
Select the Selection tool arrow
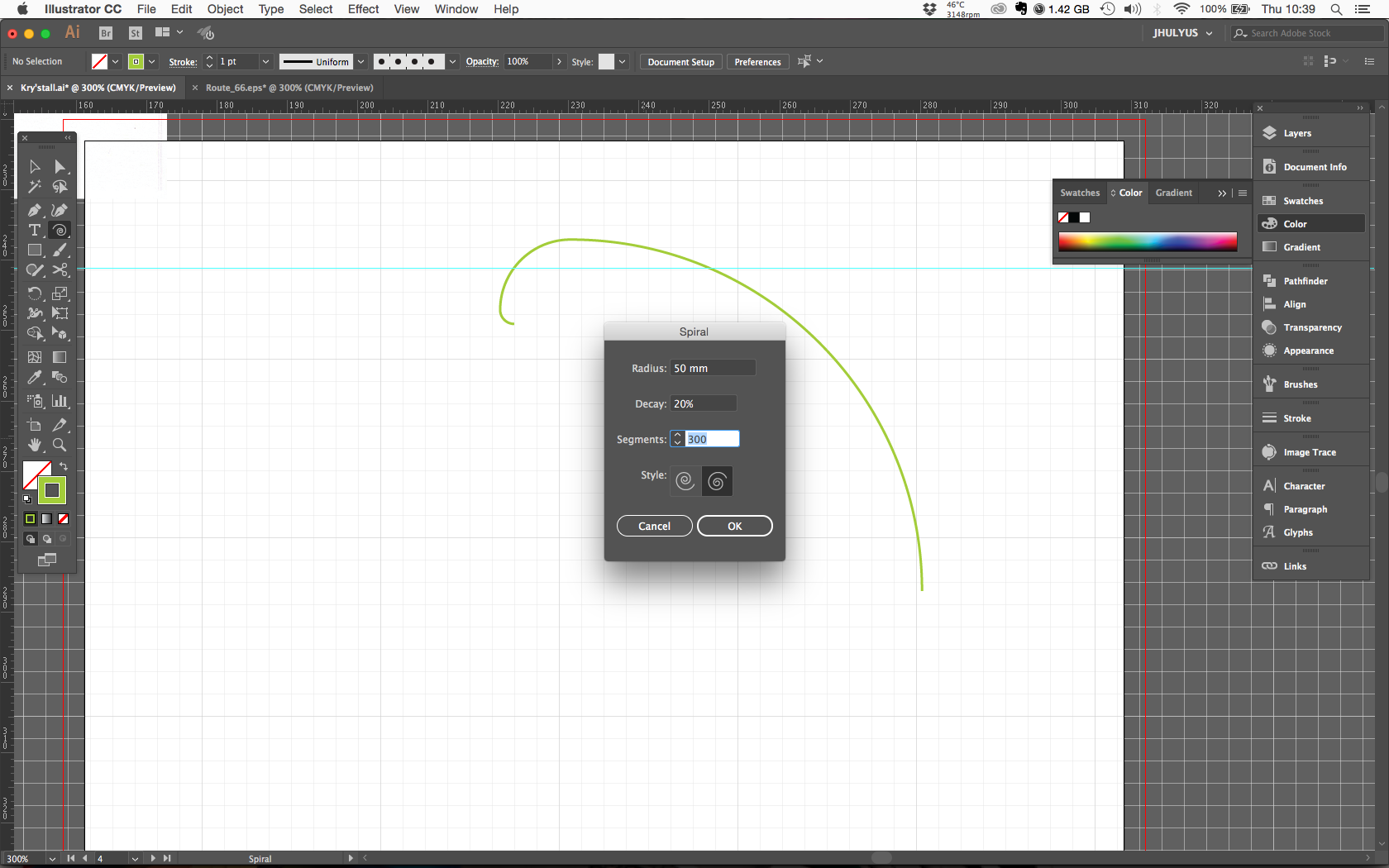35,167
